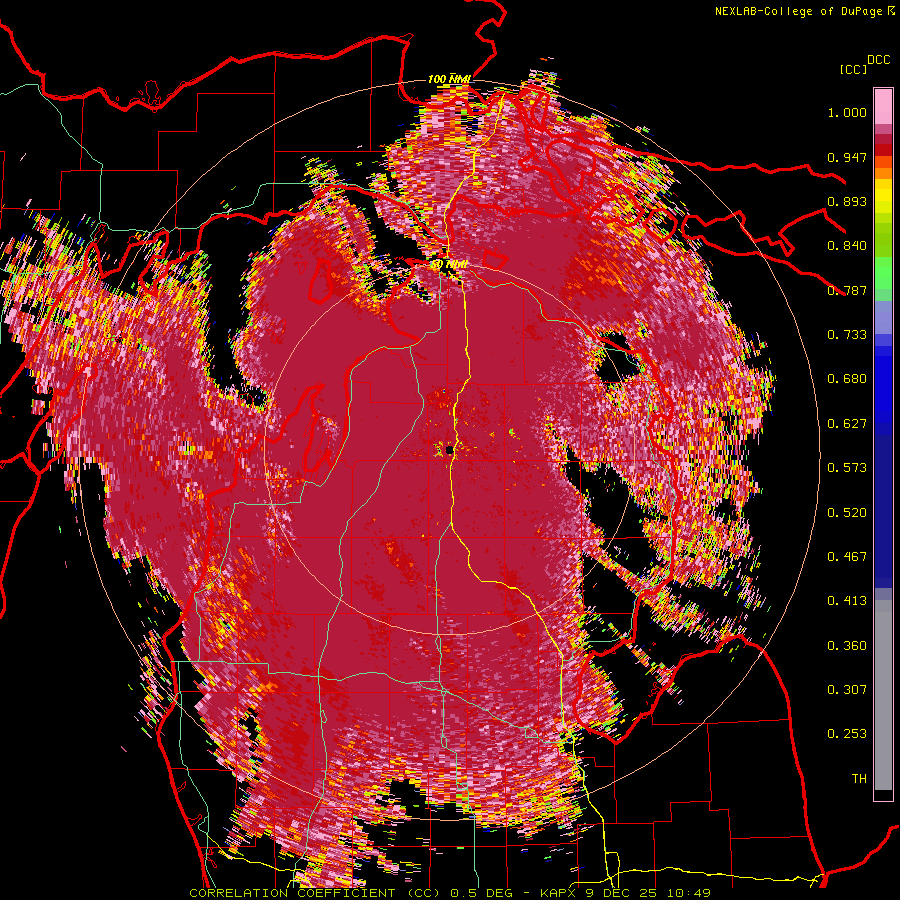Click the black radar site dot at center

click(449, 451)
